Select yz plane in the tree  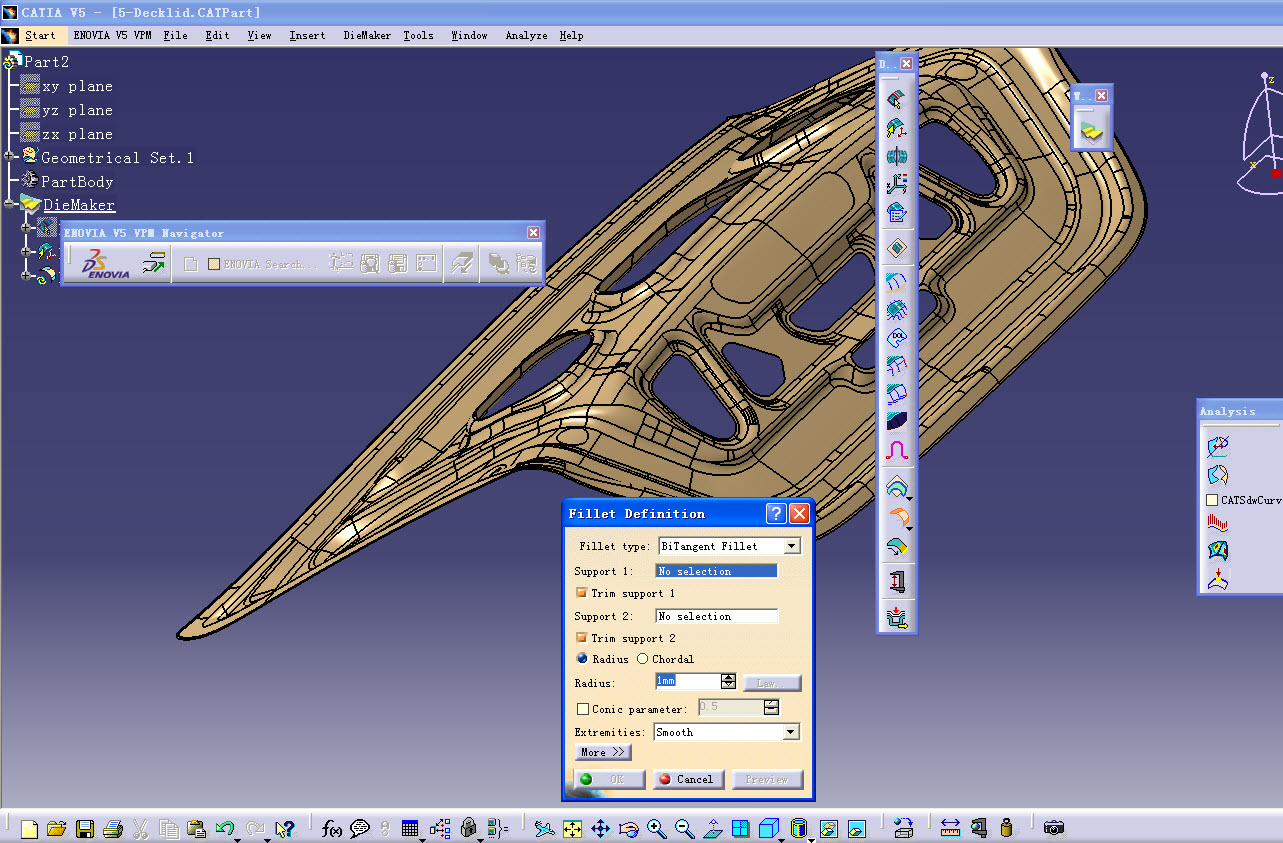[x=77, y=110]
